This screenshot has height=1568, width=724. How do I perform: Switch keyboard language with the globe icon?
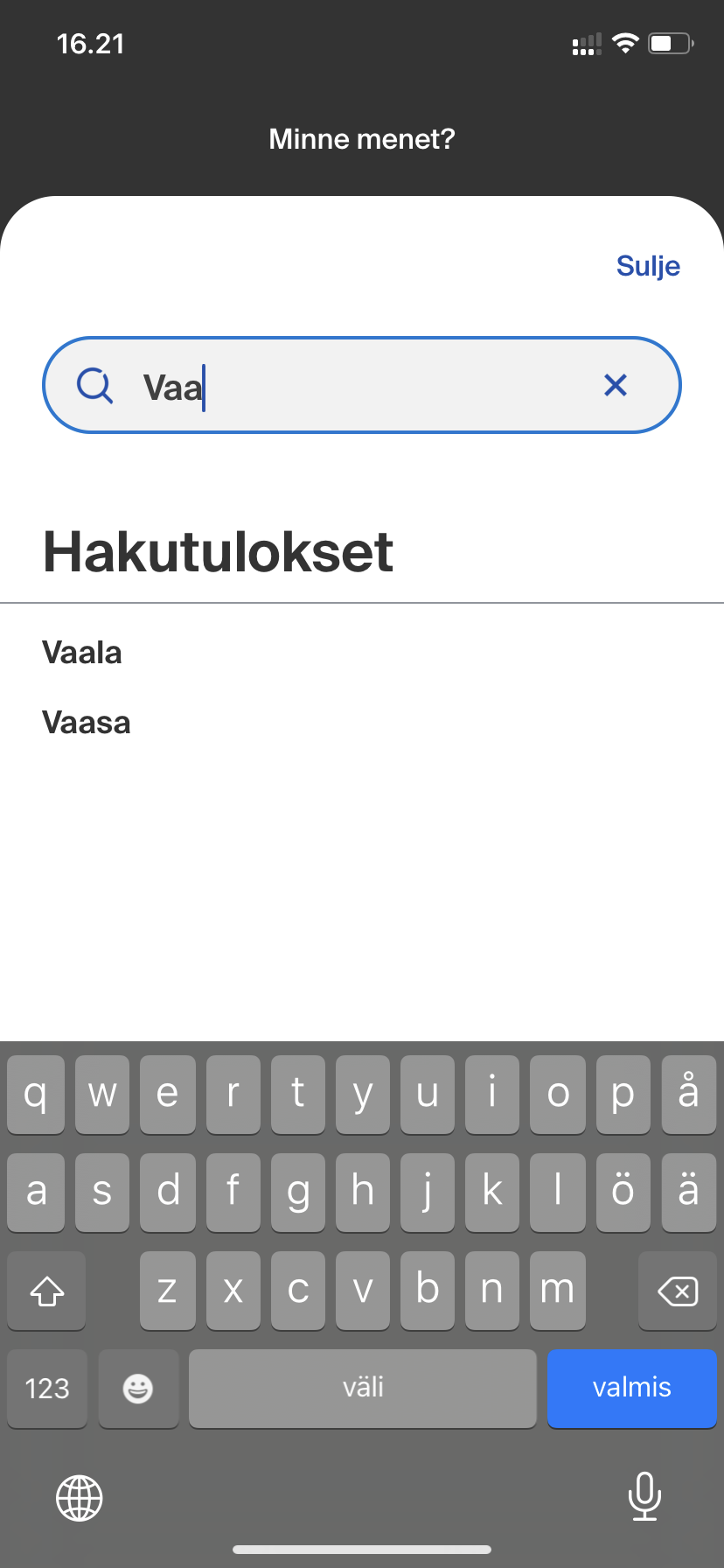pyautogui.click(x=80, y=1497)
